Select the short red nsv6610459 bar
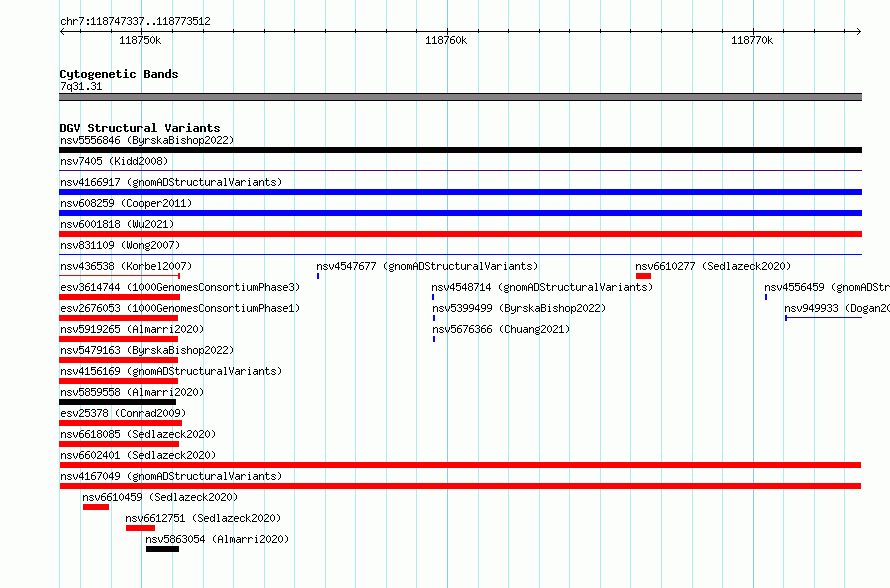Screen dimensions: 890x588 click(x=96, y=507)
